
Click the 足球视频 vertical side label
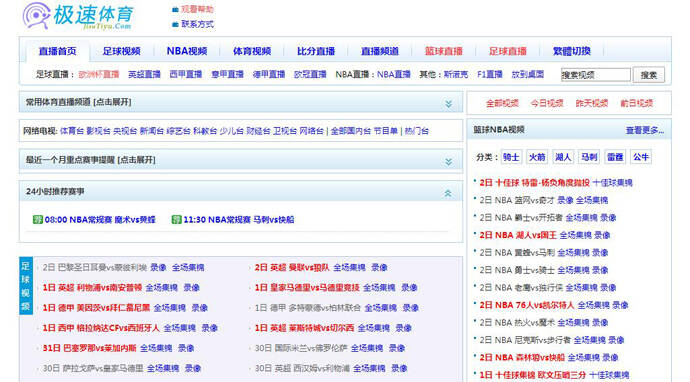[x=26, y=285]
